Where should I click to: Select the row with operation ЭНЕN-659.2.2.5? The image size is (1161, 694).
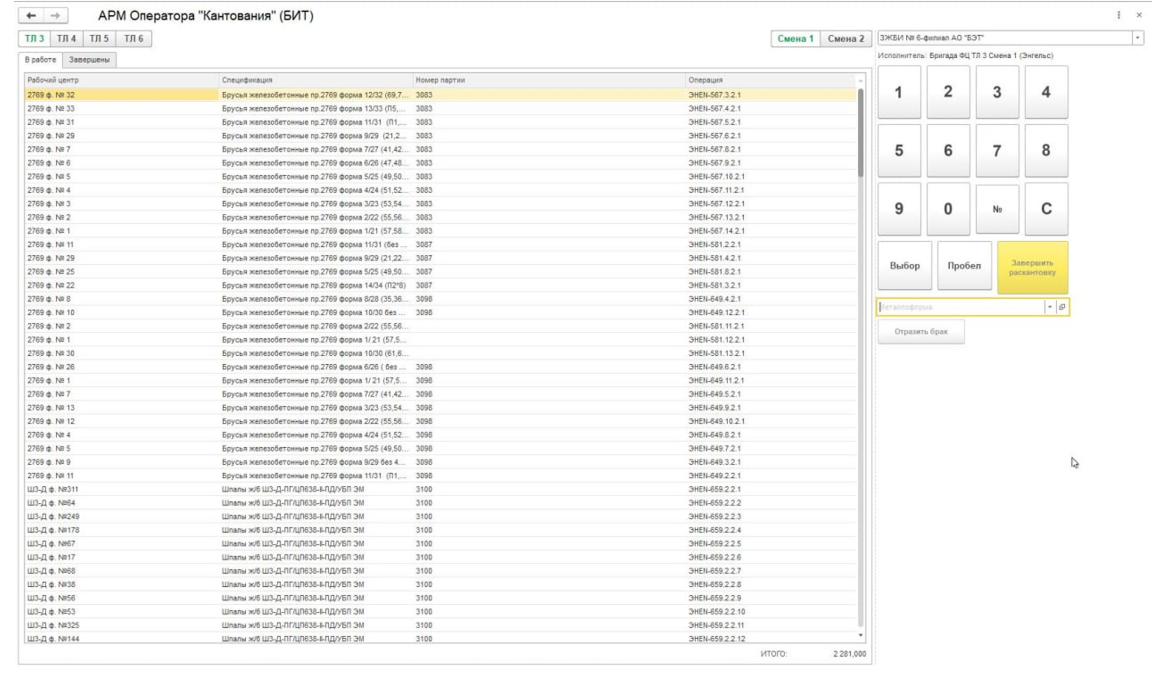[441, 544]
